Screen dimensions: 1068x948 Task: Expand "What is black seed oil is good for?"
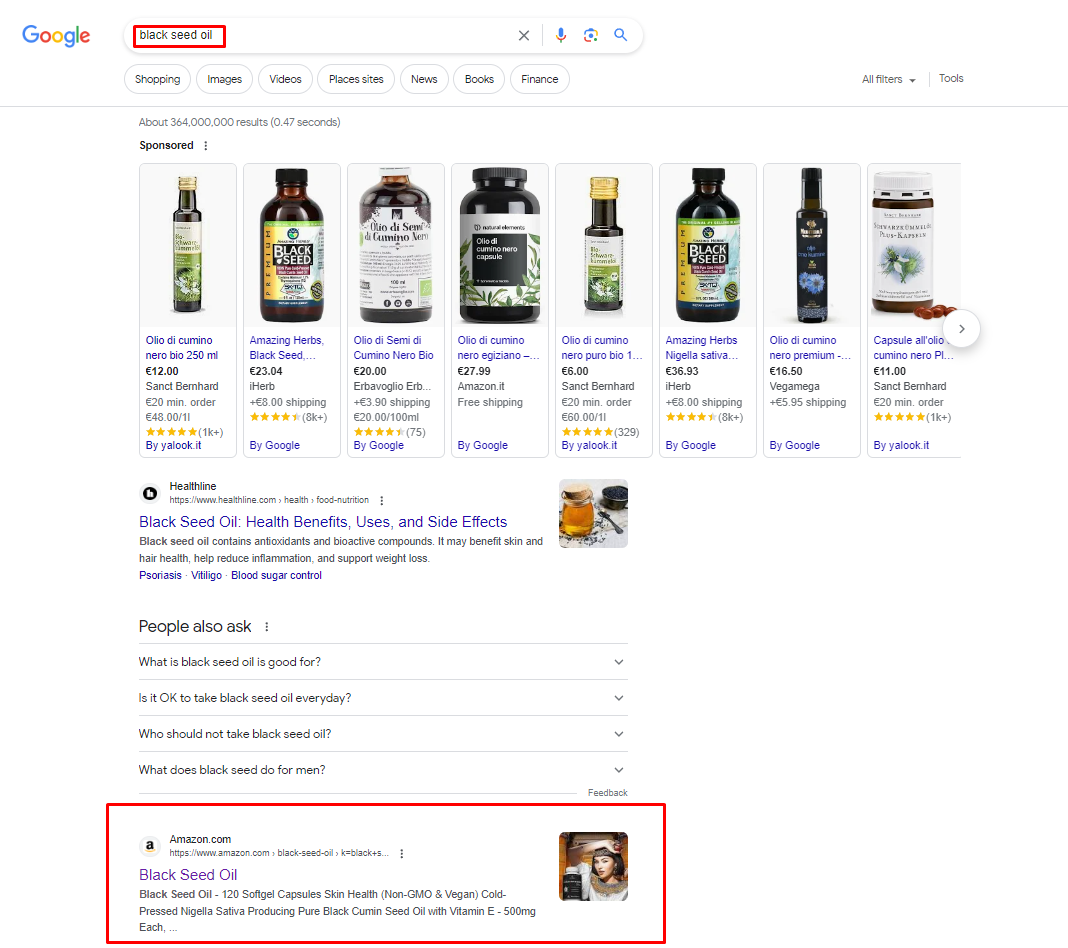click(383, 662)
